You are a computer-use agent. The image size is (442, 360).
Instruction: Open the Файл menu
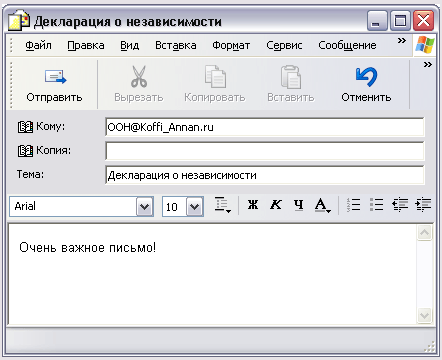tap(38, 45)
